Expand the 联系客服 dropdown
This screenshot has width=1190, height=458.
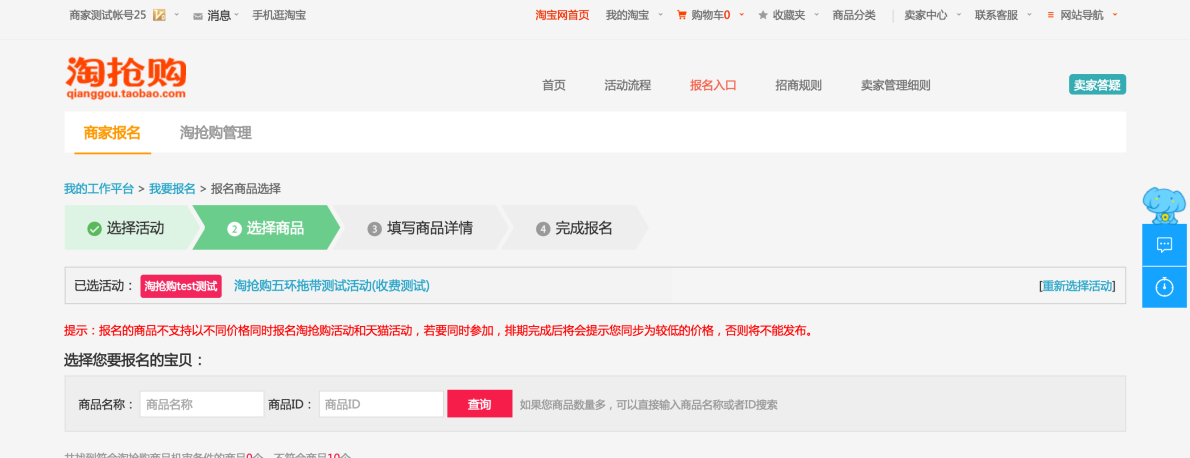1029,14
